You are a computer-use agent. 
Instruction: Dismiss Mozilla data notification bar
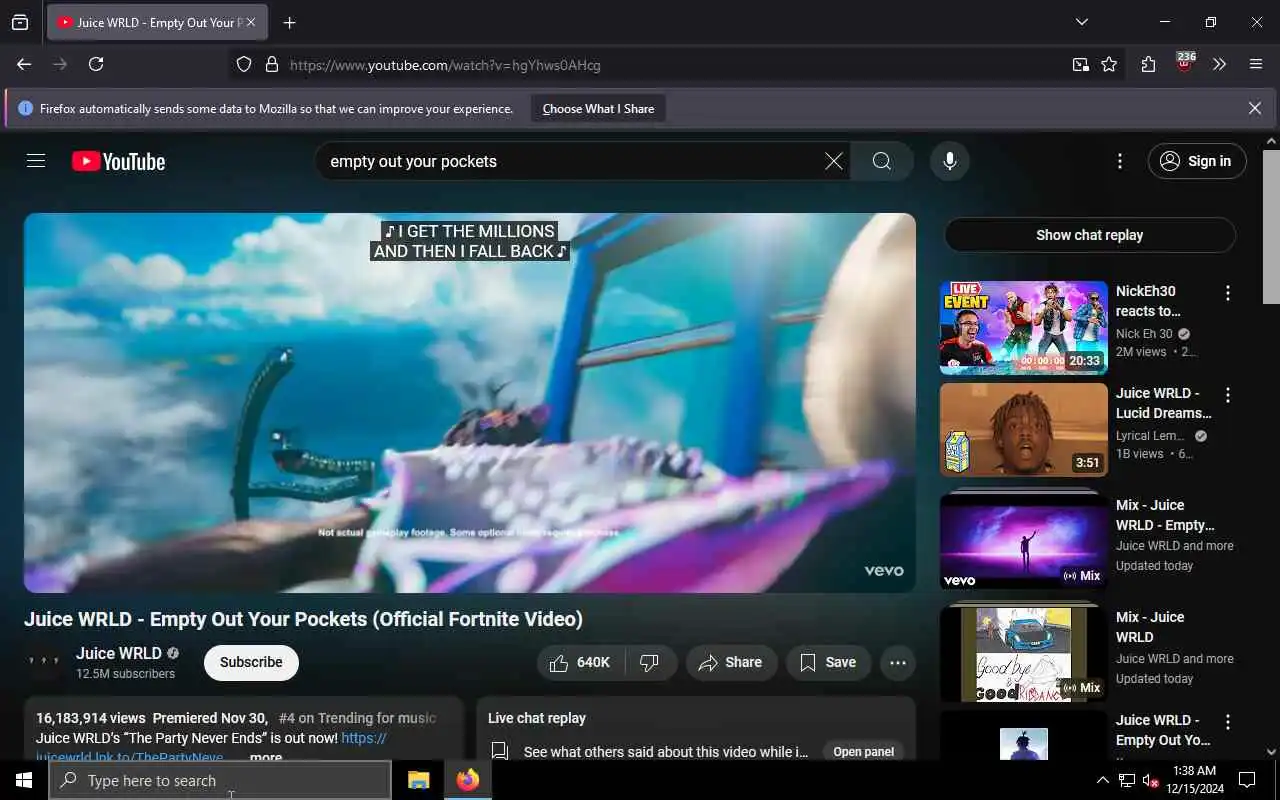[x=1254, y=108]
